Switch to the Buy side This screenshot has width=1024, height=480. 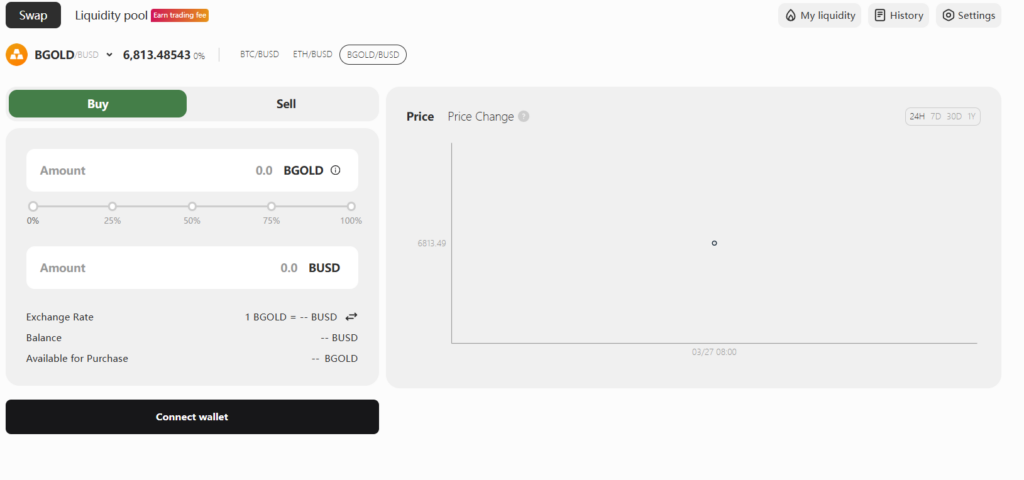click(x=97, y=104)
